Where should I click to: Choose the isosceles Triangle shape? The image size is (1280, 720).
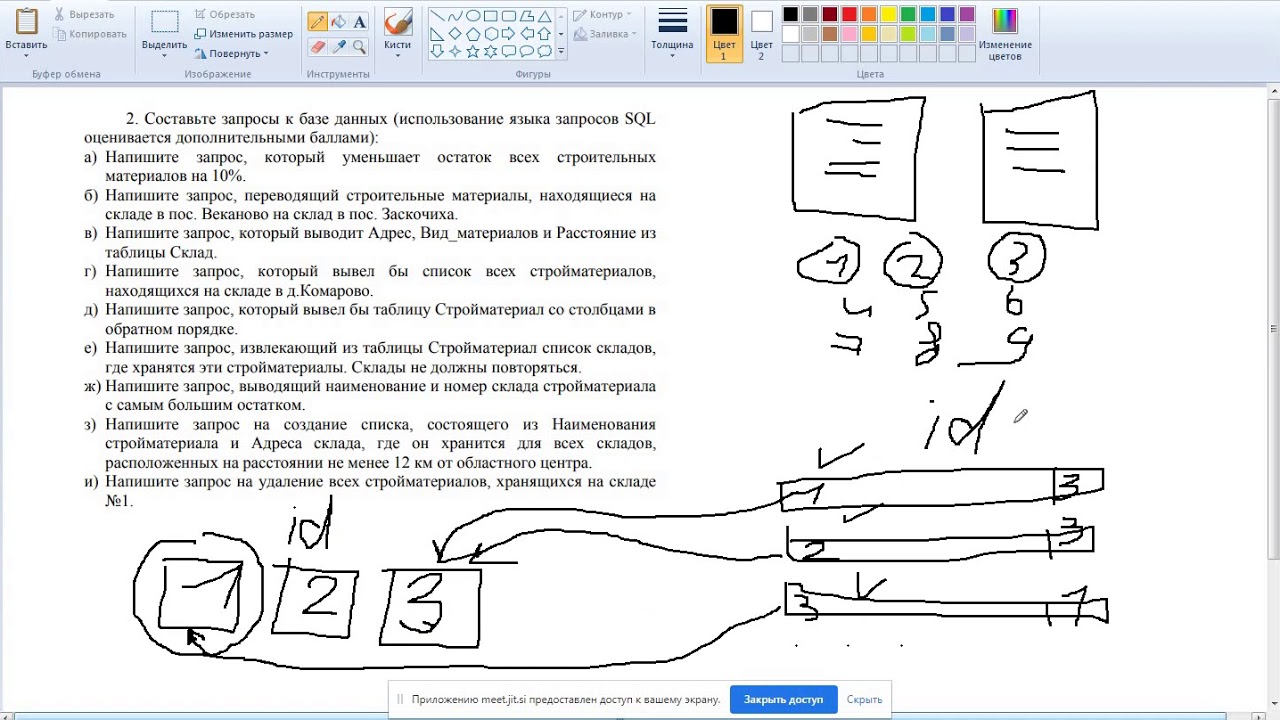[x=544, y=15]
